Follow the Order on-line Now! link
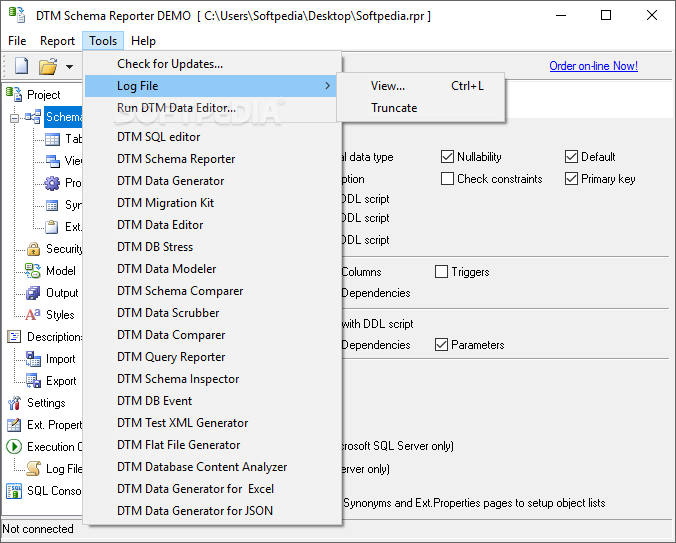Viewport: 676px width, 543px height. [593, 66]
